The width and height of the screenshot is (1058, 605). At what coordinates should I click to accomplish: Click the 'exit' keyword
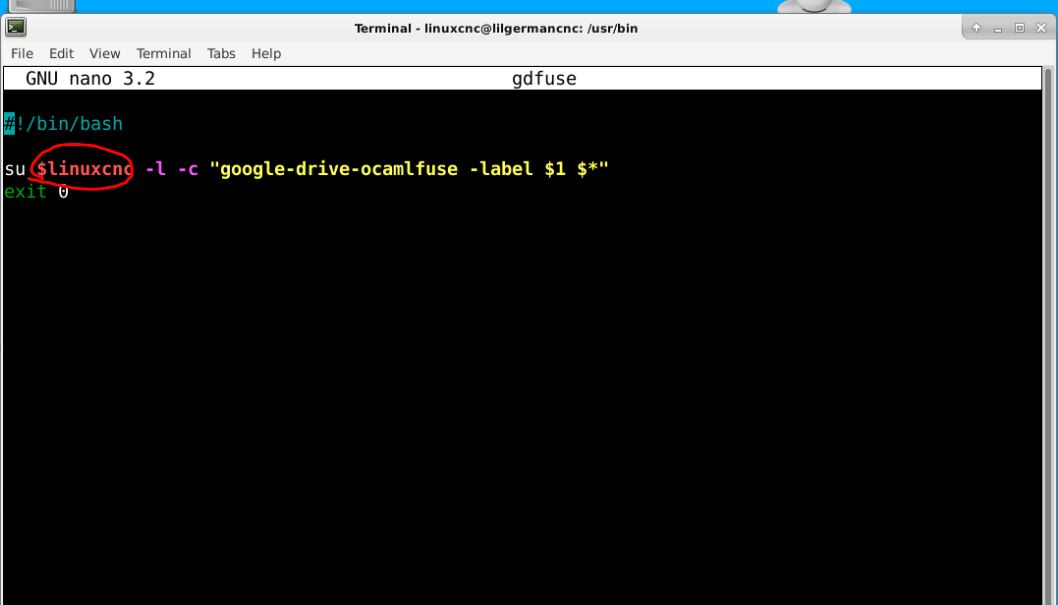point(25,192)
